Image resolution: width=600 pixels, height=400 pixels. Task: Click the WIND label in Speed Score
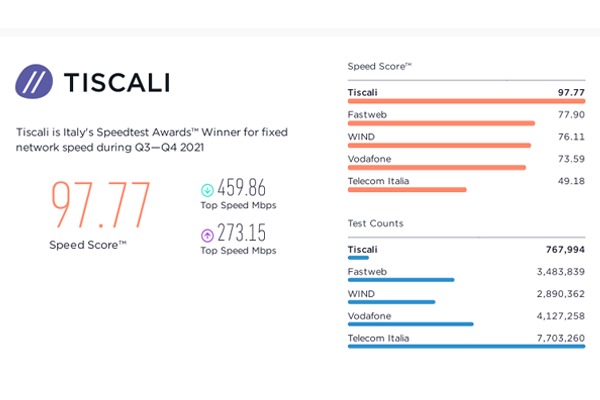(361, 136)
